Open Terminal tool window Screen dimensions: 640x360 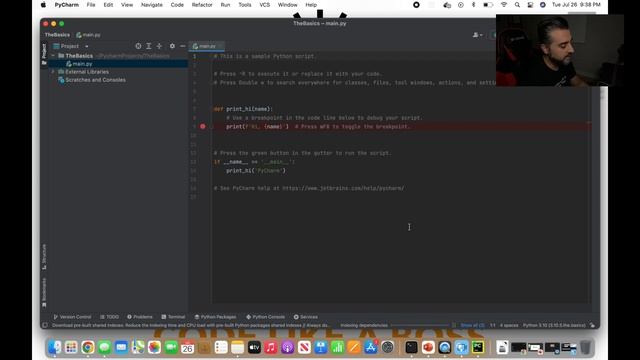click(x=173, y=317)
